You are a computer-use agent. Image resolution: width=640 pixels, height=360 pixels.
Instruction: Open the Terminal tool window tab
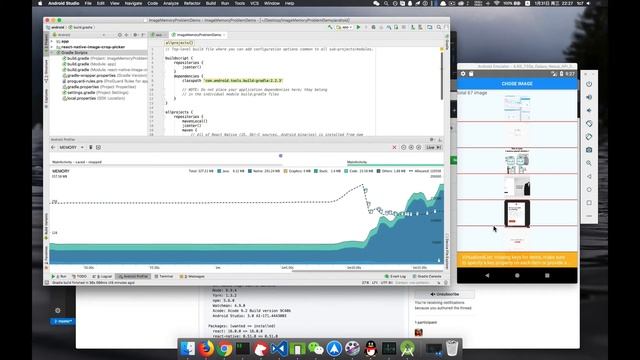[x=164, y=276]
